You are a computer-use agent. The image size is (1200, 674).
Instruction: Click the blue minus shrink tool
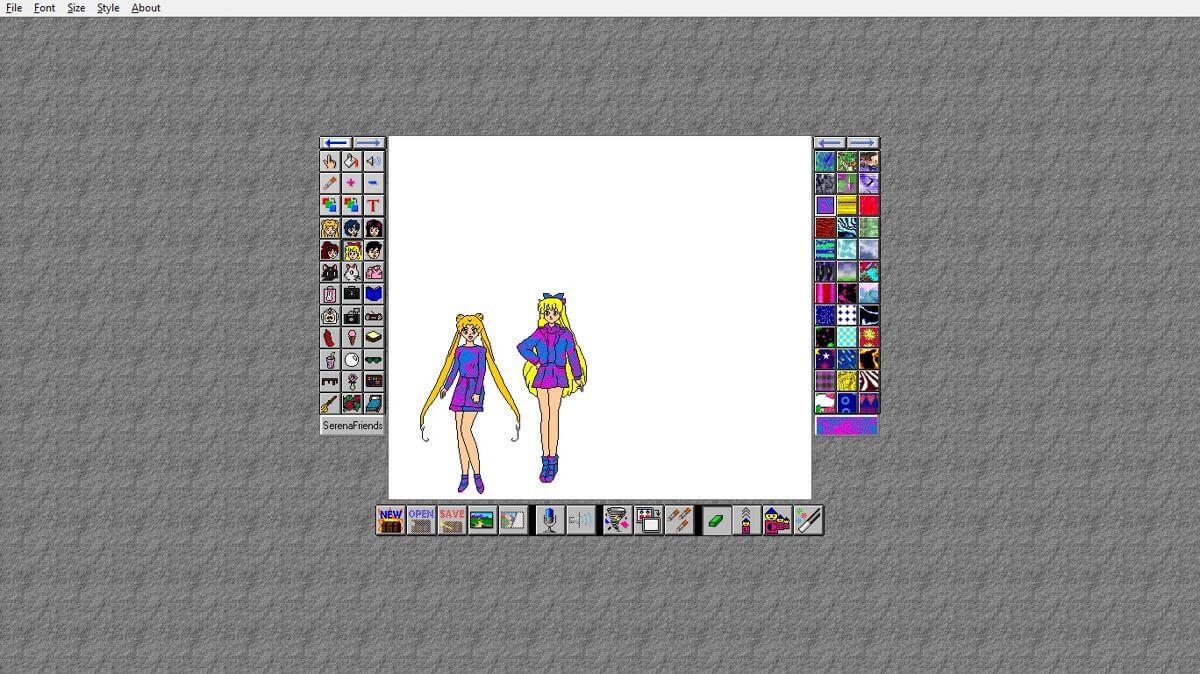(373, 183)
